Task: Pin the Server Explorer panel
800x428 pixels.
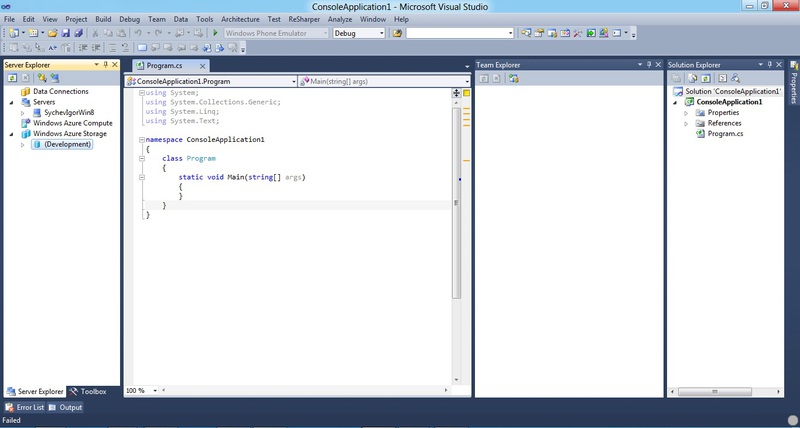Action: 106,65
